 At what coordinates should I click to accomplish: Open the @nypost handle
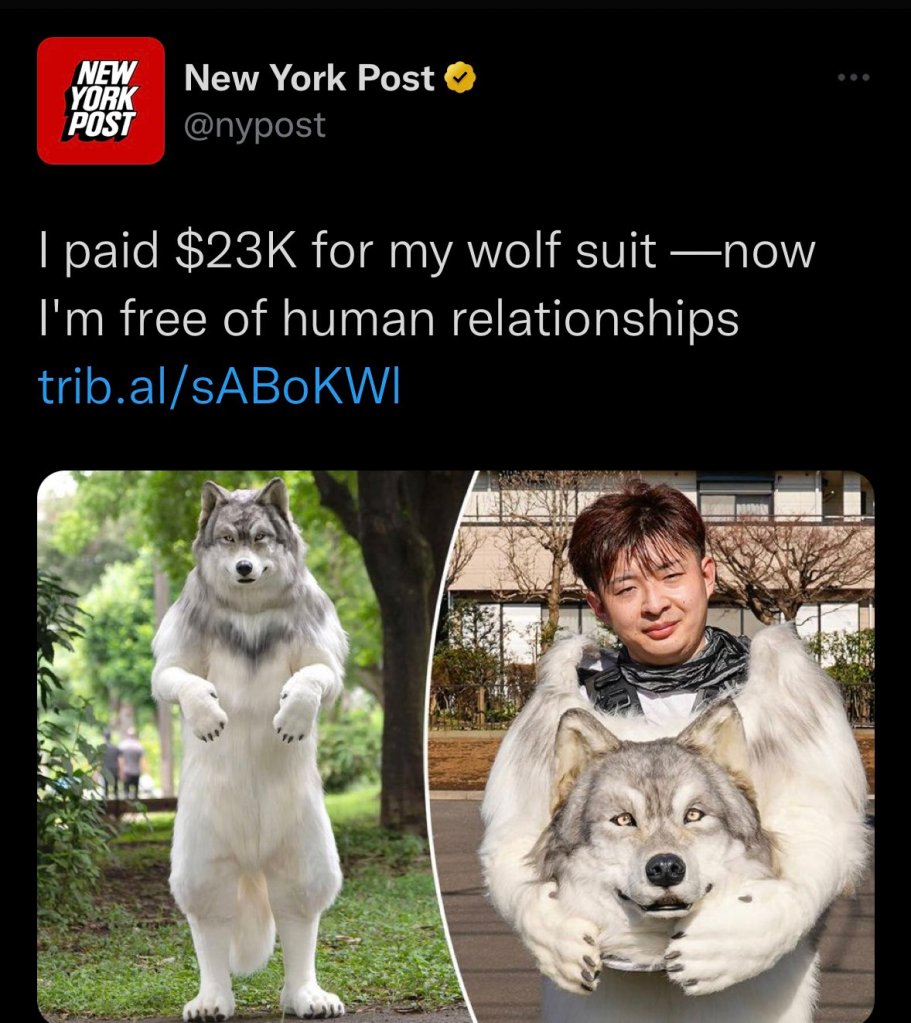coord(255,125)
